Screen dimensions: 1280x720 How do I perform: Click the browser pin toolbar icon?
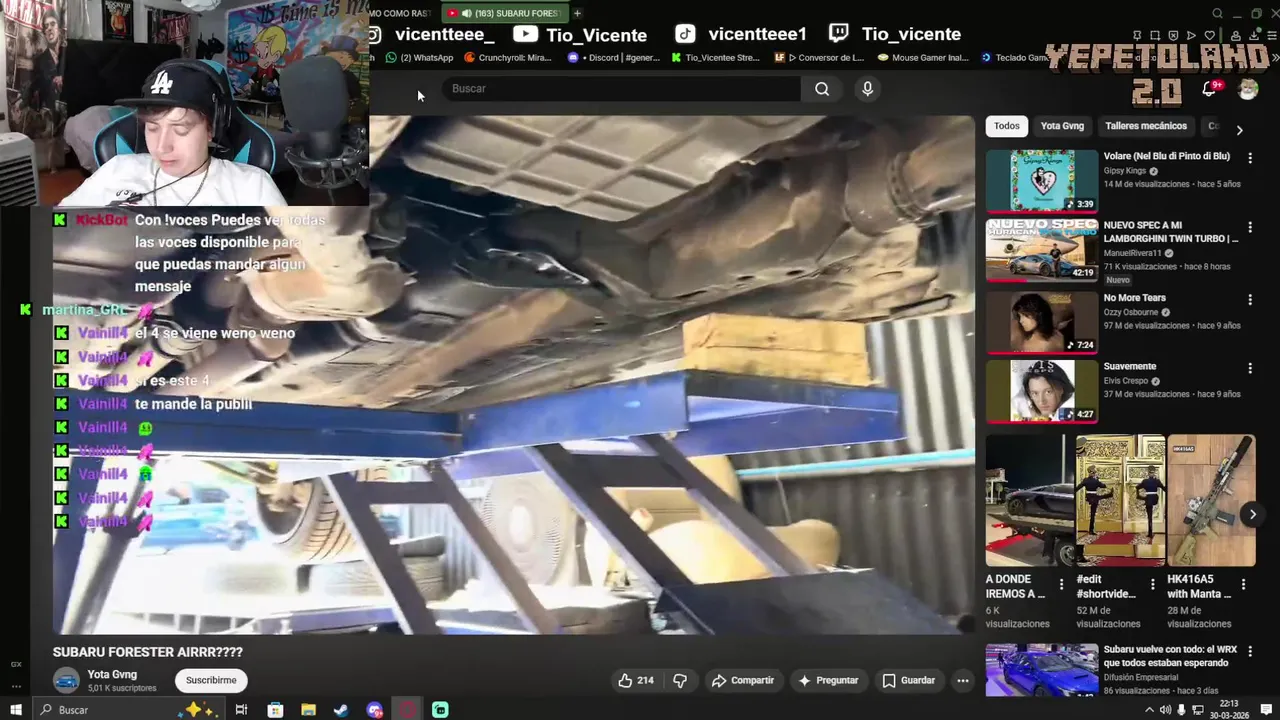tap(1137, 36)
